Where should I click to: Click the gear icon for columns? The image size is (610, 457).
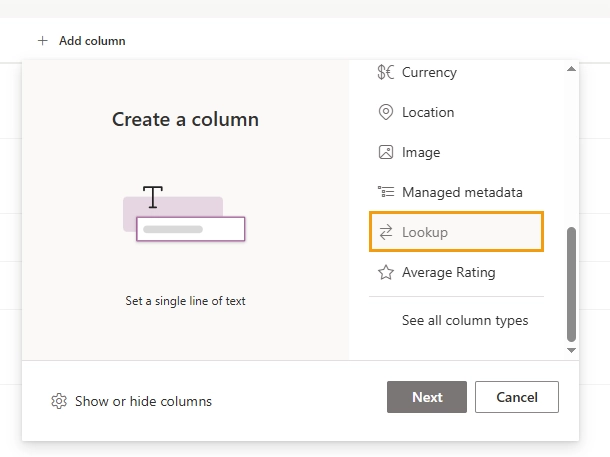(x=59, y=401)
